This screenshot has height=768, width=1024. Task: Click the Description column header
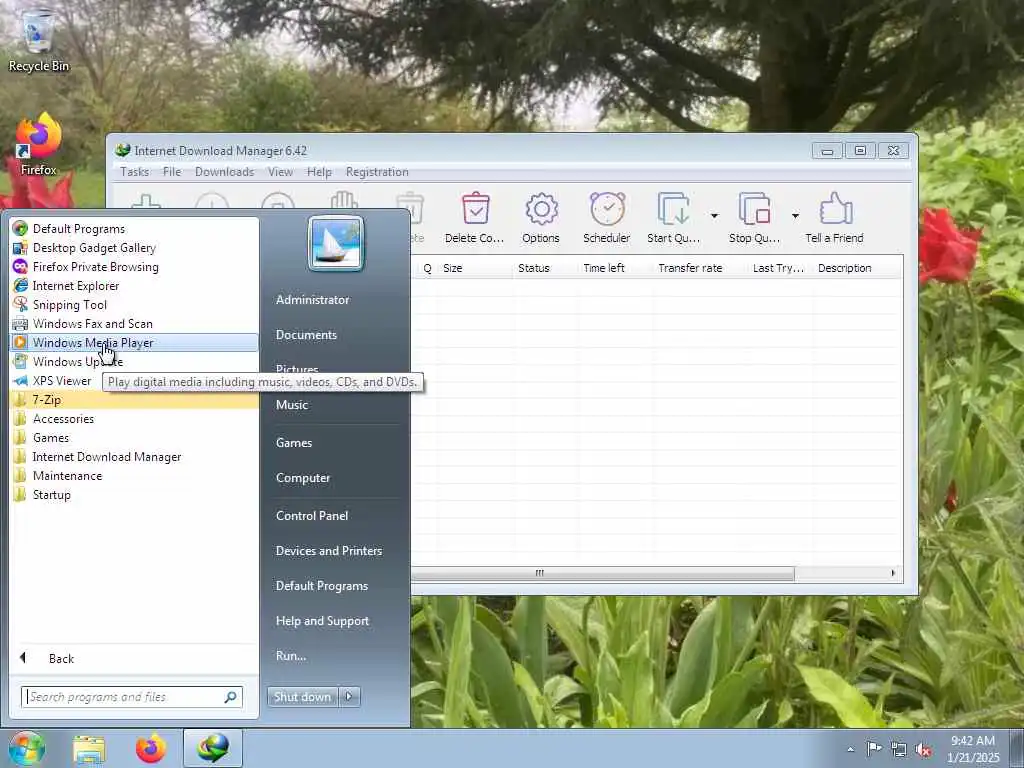tap(857, 268)
